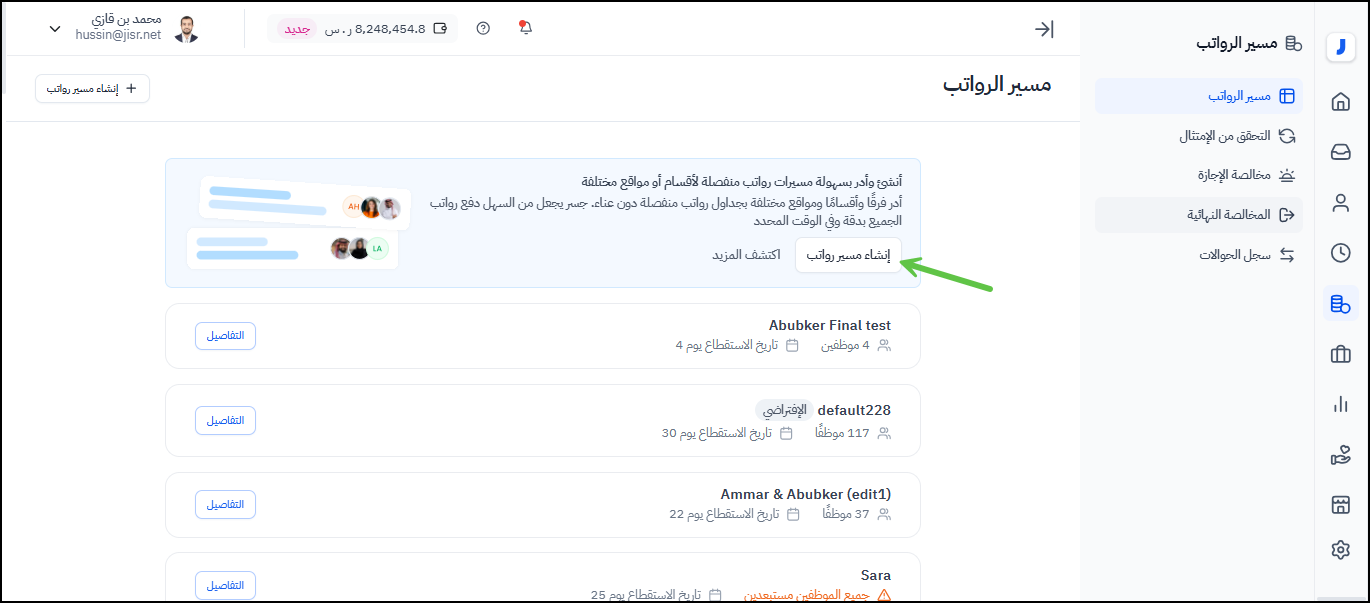Open the employees person icon
This screenshot has width=1370, height=603.
click(1340, 203)
